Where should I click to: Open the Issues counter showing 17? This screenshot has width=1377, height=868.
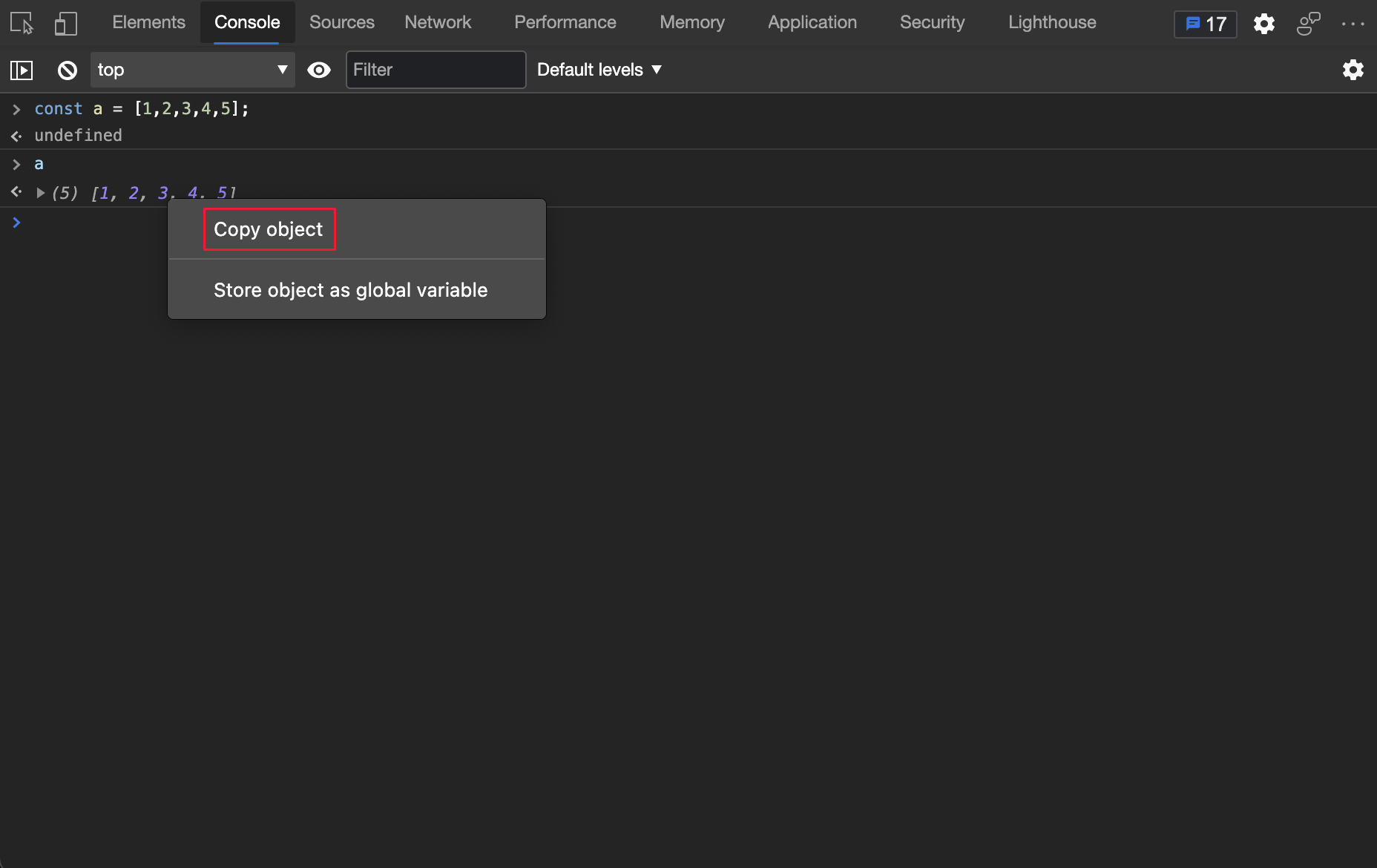1205,24
